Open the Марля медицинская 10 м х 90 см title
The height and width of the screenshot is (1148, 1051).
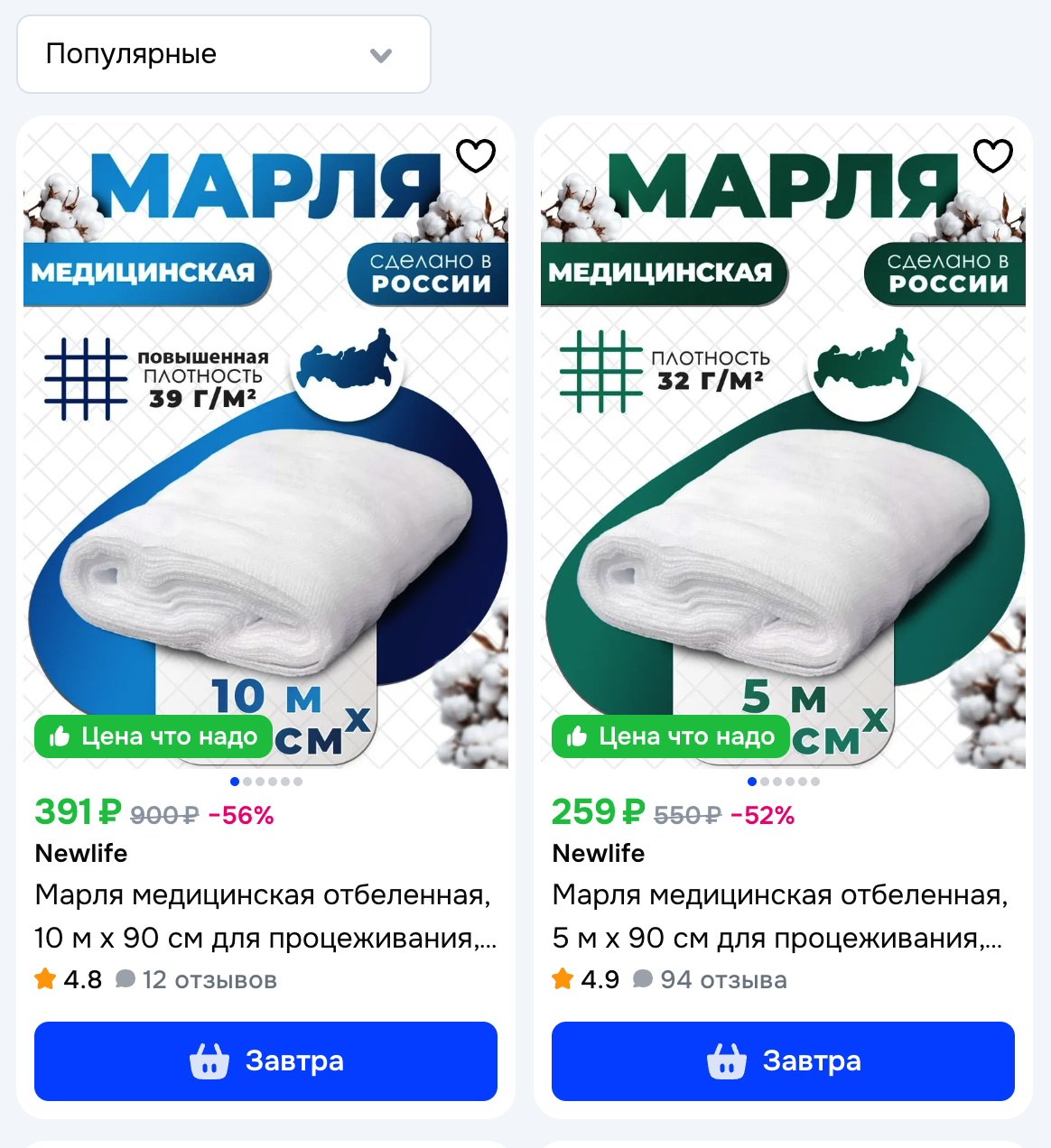tap(265, 916)
